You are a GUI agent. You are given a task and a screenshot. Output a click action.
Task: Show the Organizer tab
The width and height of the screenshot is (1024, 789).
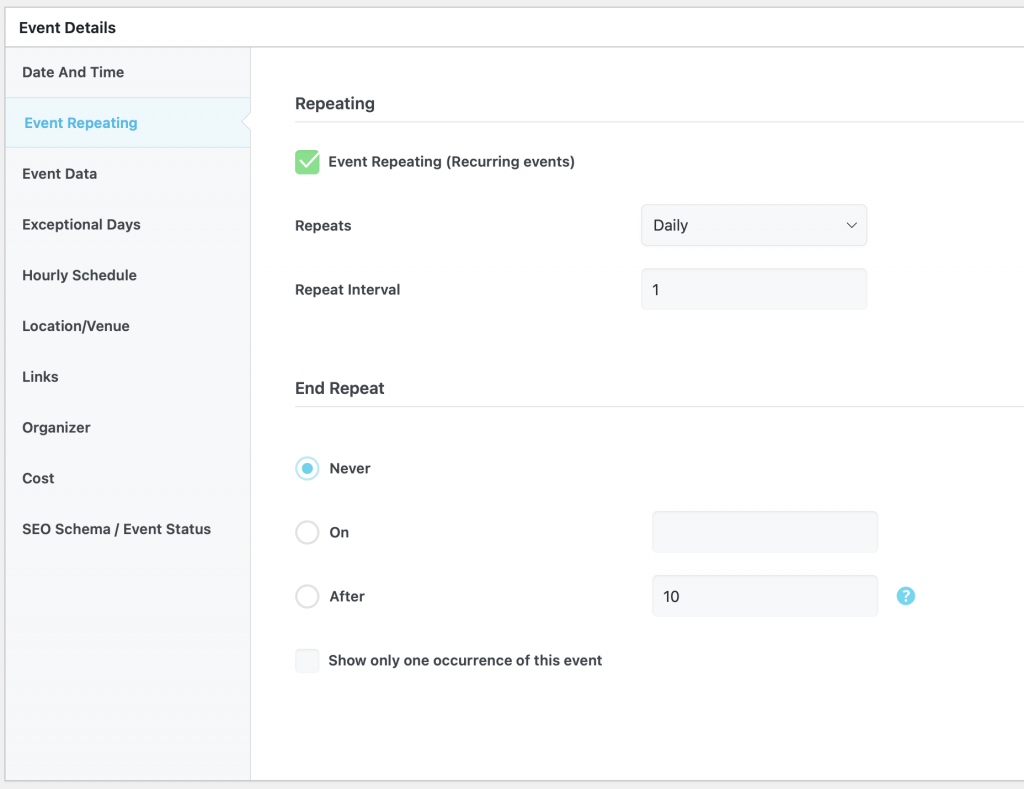pos(56,428)
